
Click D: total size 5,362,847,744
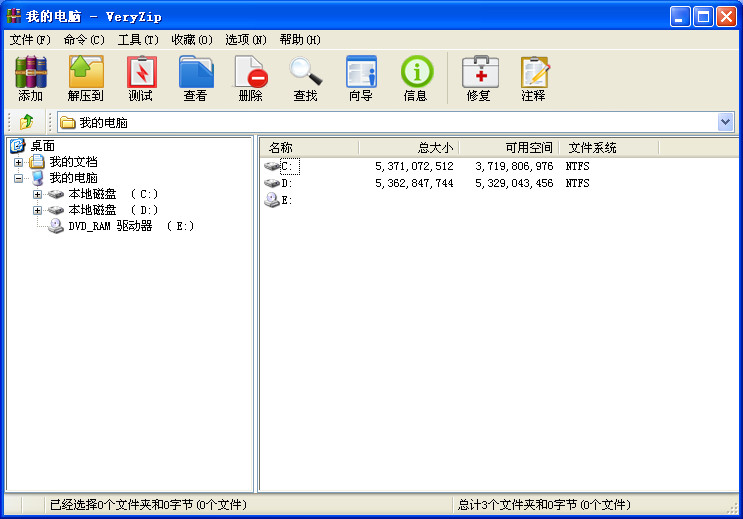414,183
